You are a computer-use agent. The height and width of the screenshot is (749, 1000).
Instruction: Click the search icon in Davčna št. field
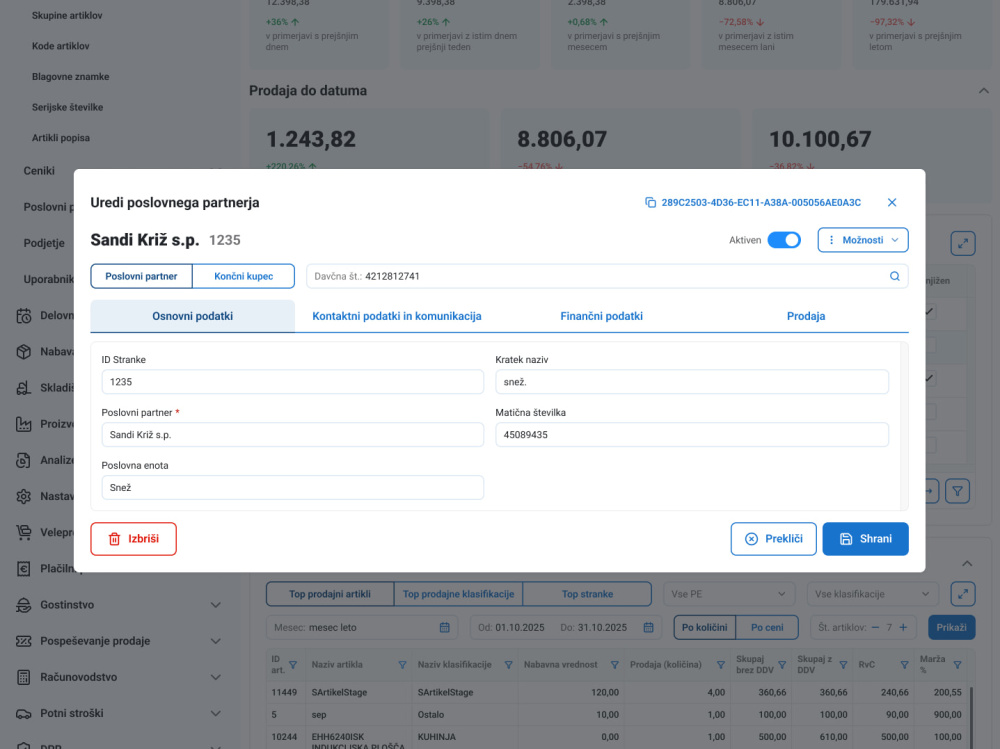point(894,276)
